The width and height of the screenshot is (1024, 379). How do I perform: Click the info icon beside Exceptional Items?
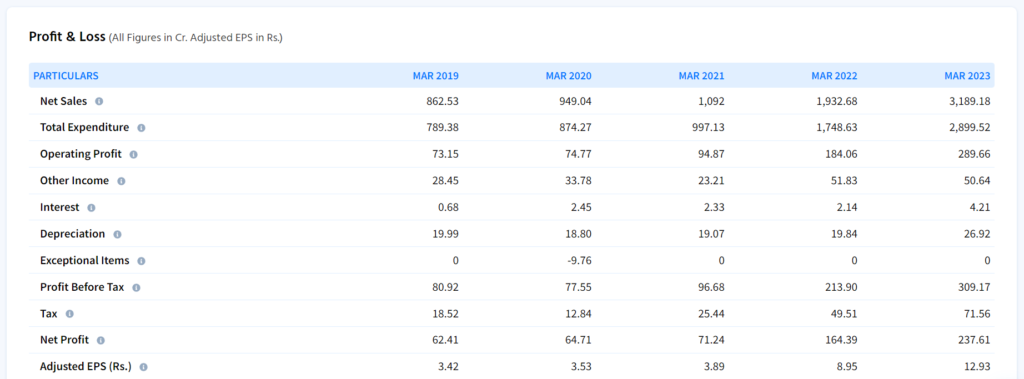coord(142,261)
